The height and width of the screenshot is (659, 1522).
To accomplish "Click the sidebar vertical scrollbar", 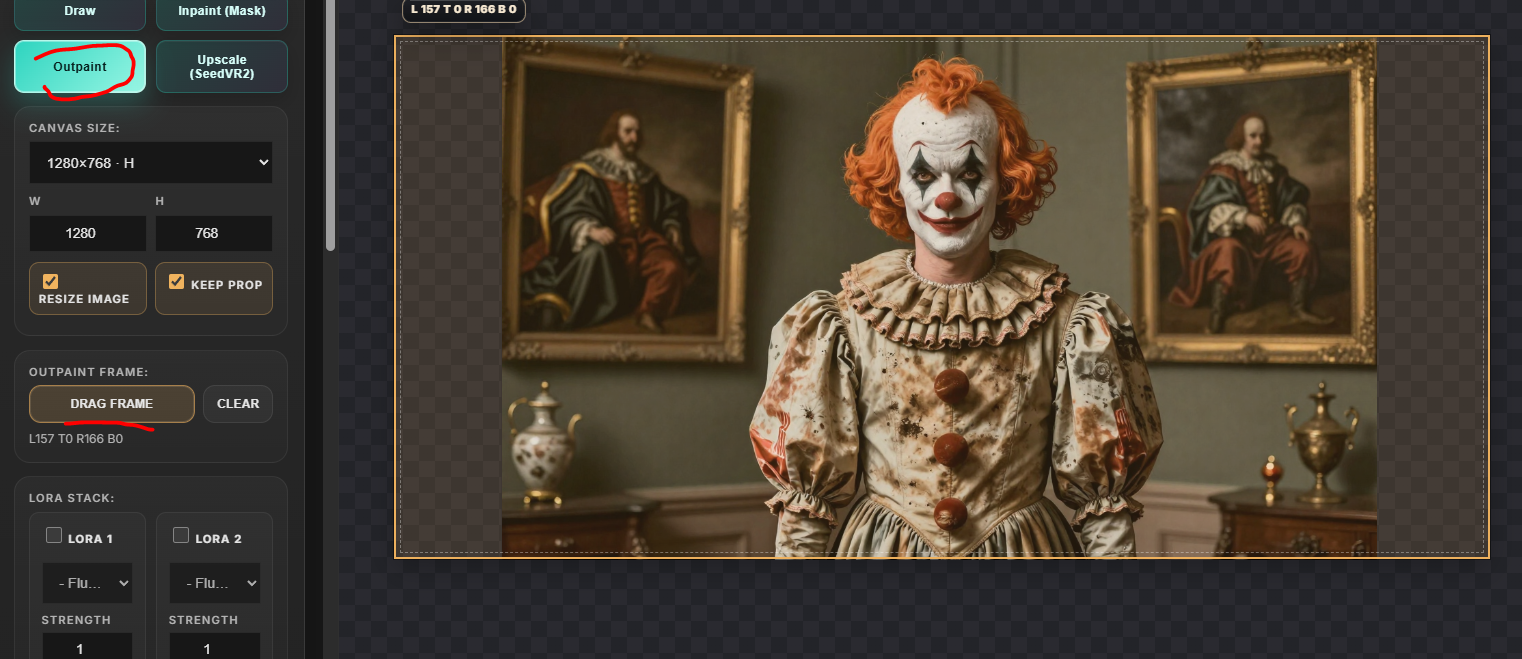I will 331,125.
